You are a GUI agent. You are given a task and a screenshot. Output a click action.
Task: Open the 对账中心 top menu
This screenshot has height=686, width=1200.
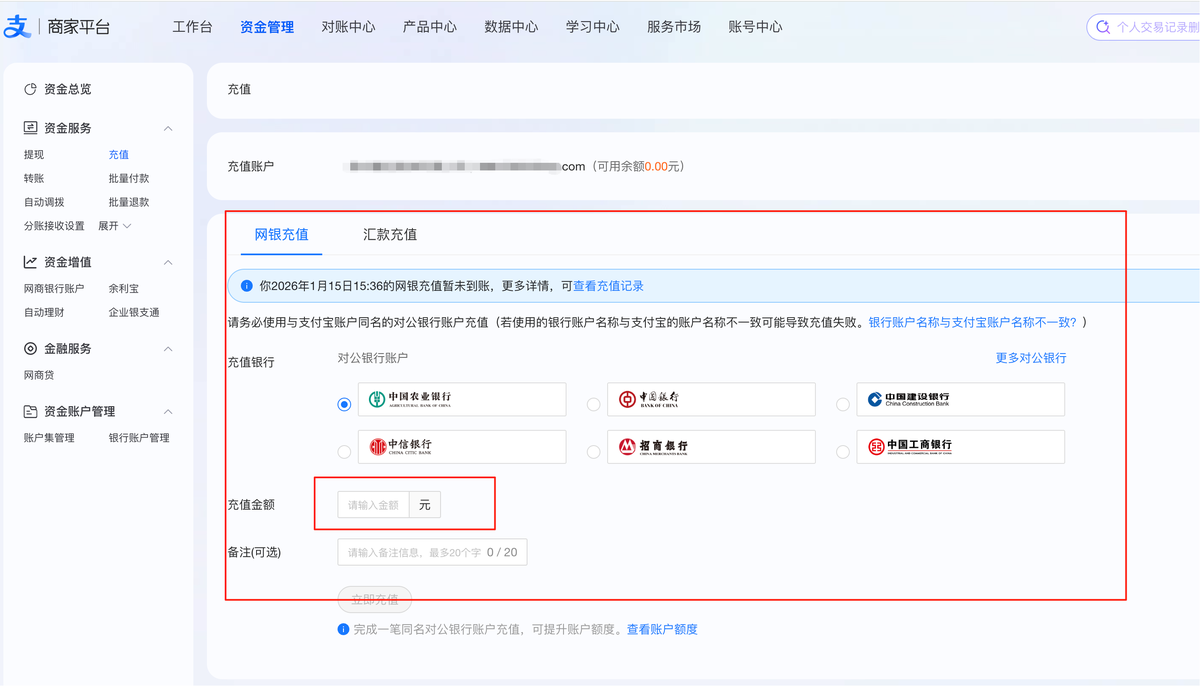[348, 27]
